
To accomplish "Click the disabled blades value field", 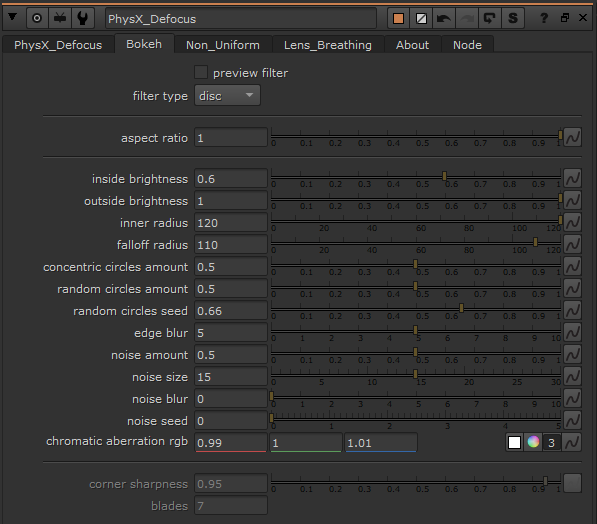I will tap(231, 506).
